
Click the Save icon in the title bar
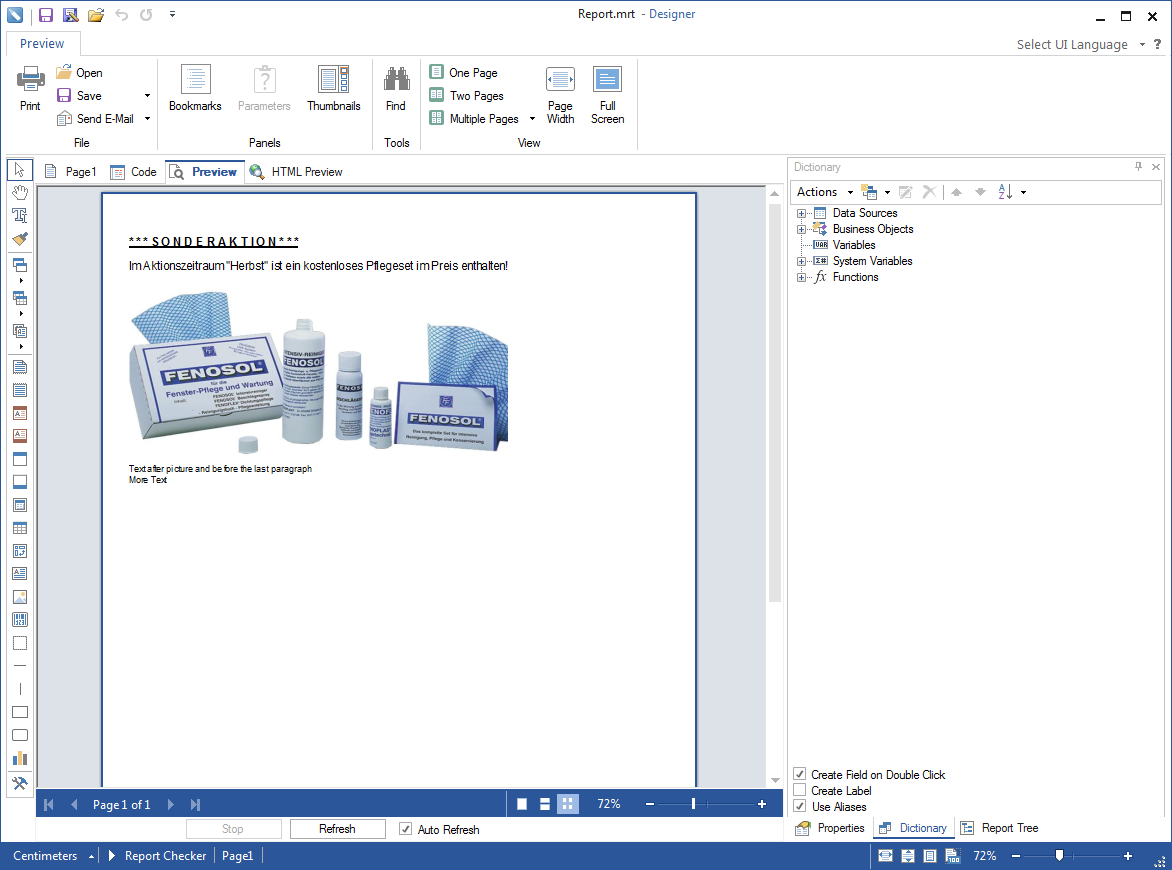click(46, 14)
